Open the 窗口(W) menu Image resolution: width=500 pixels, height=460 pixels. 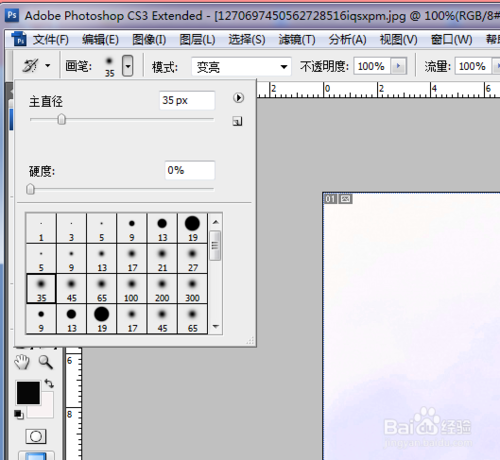click(451, 40)
